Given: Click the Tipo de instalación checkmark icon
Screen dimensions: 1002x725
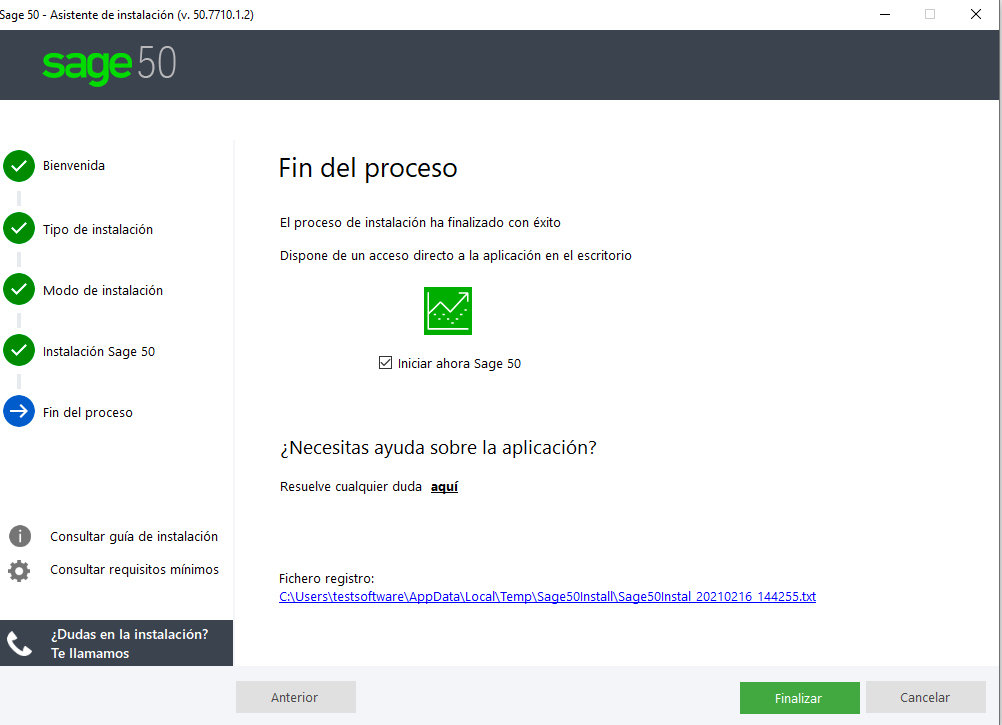Looking at the screenshot, I should pos(19,228).
